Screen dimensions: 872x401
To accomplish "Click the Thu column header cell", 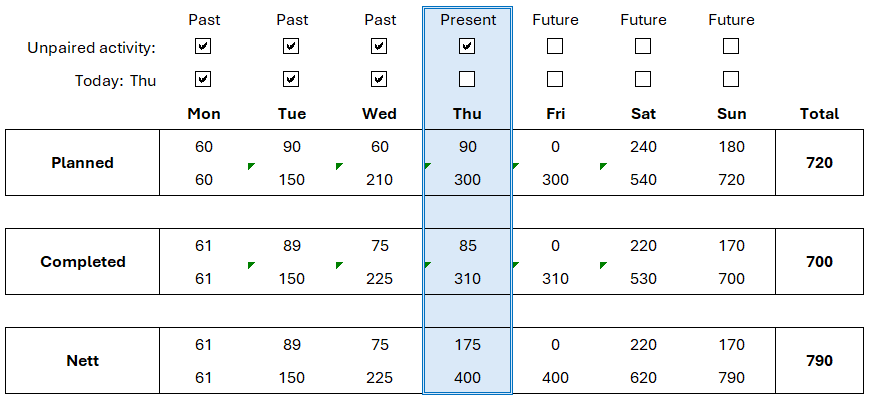I will [467, 114].
